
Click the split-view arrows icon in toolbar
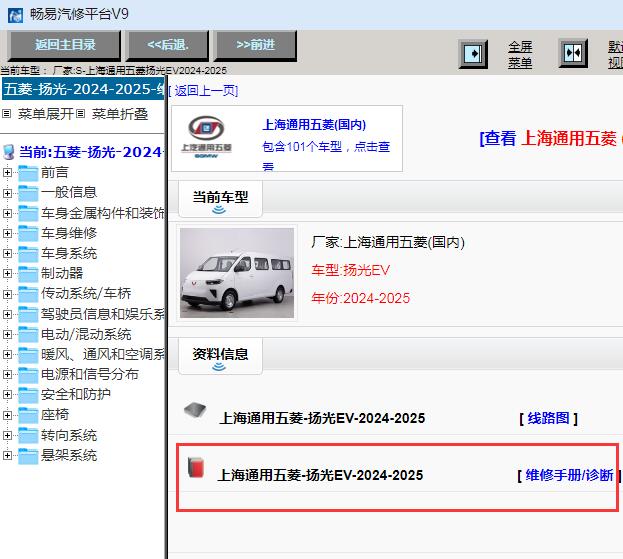tap(573, 53)
